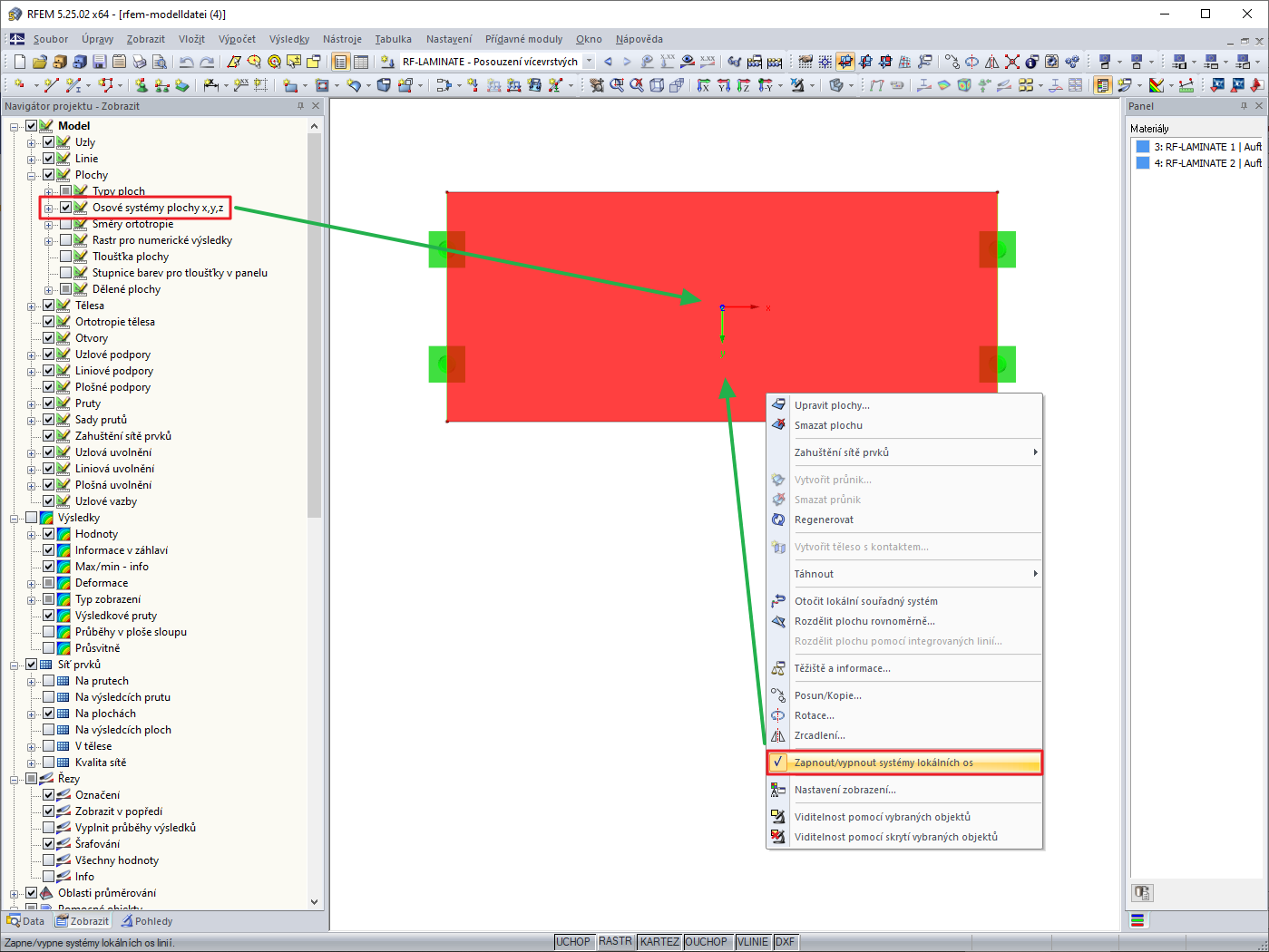
Task: Collapse the Výsledky tree node
Action: (x=15, y=518)
